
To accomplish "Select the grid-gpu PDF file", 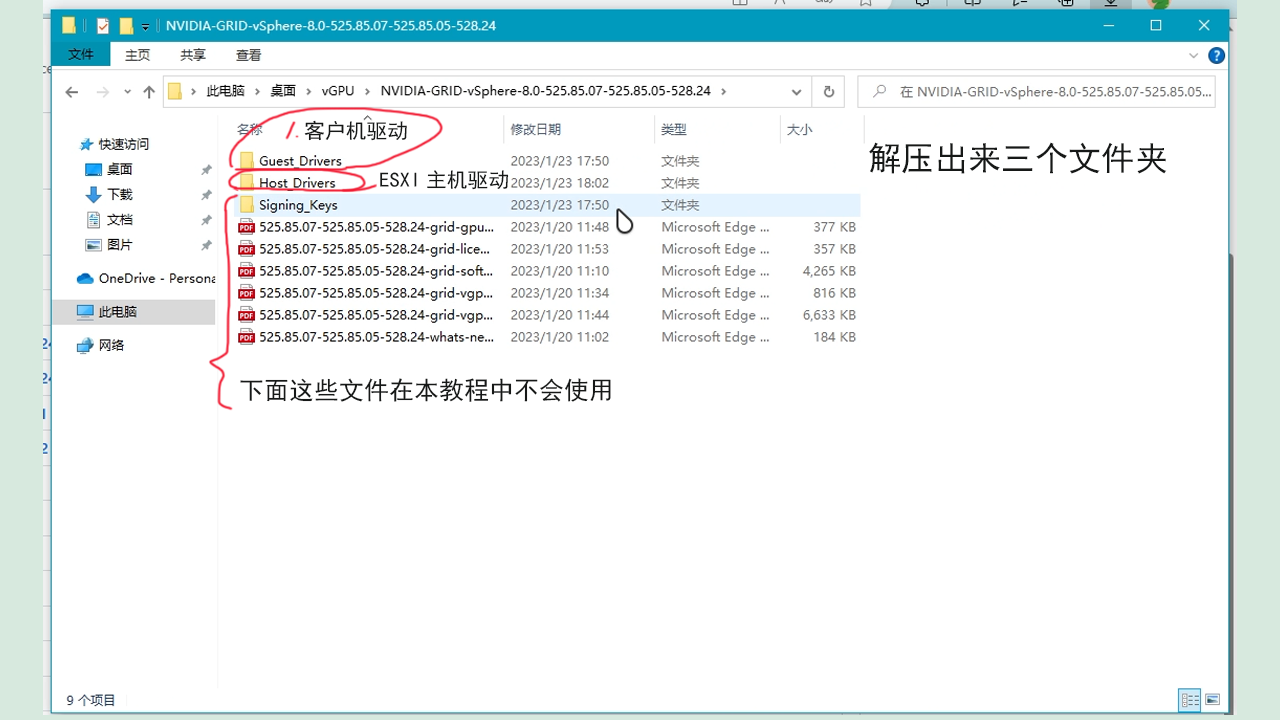I will [x=376, y=227].
